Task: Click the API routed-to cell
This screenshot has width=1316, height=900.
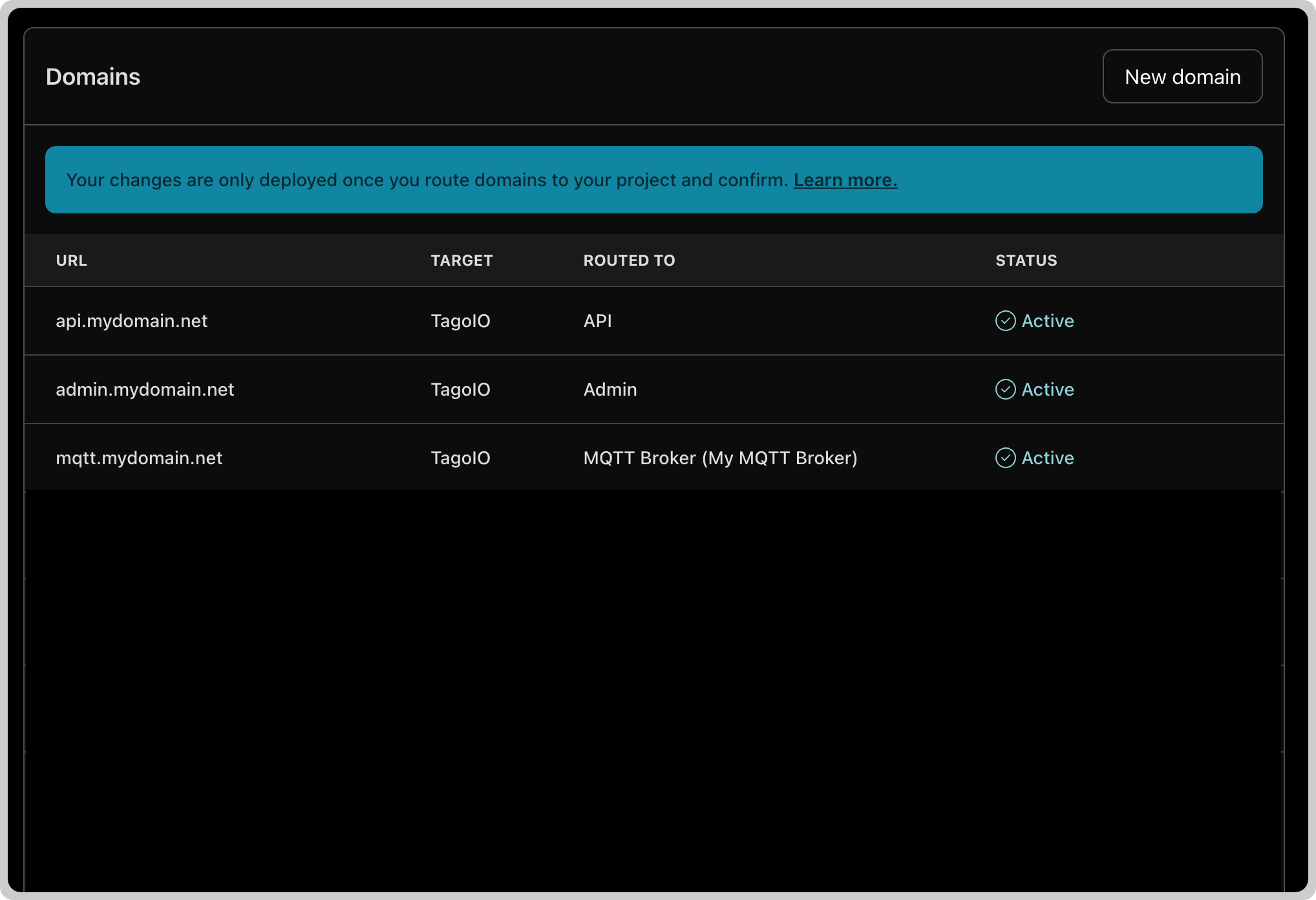Action: [597, 321]
